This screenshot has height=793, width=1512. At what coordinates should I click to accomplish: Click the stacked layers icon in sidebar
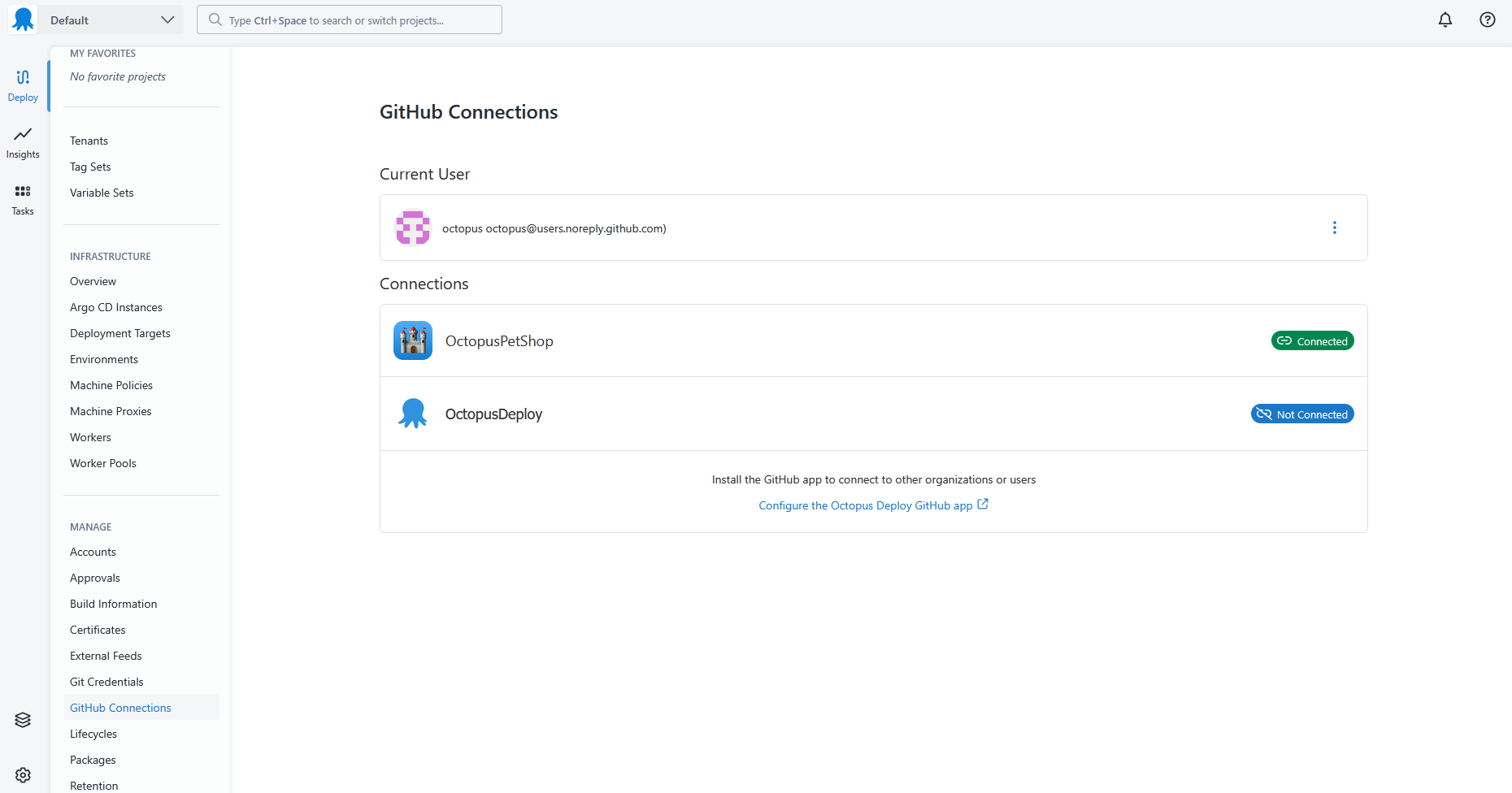pos(23,720)
